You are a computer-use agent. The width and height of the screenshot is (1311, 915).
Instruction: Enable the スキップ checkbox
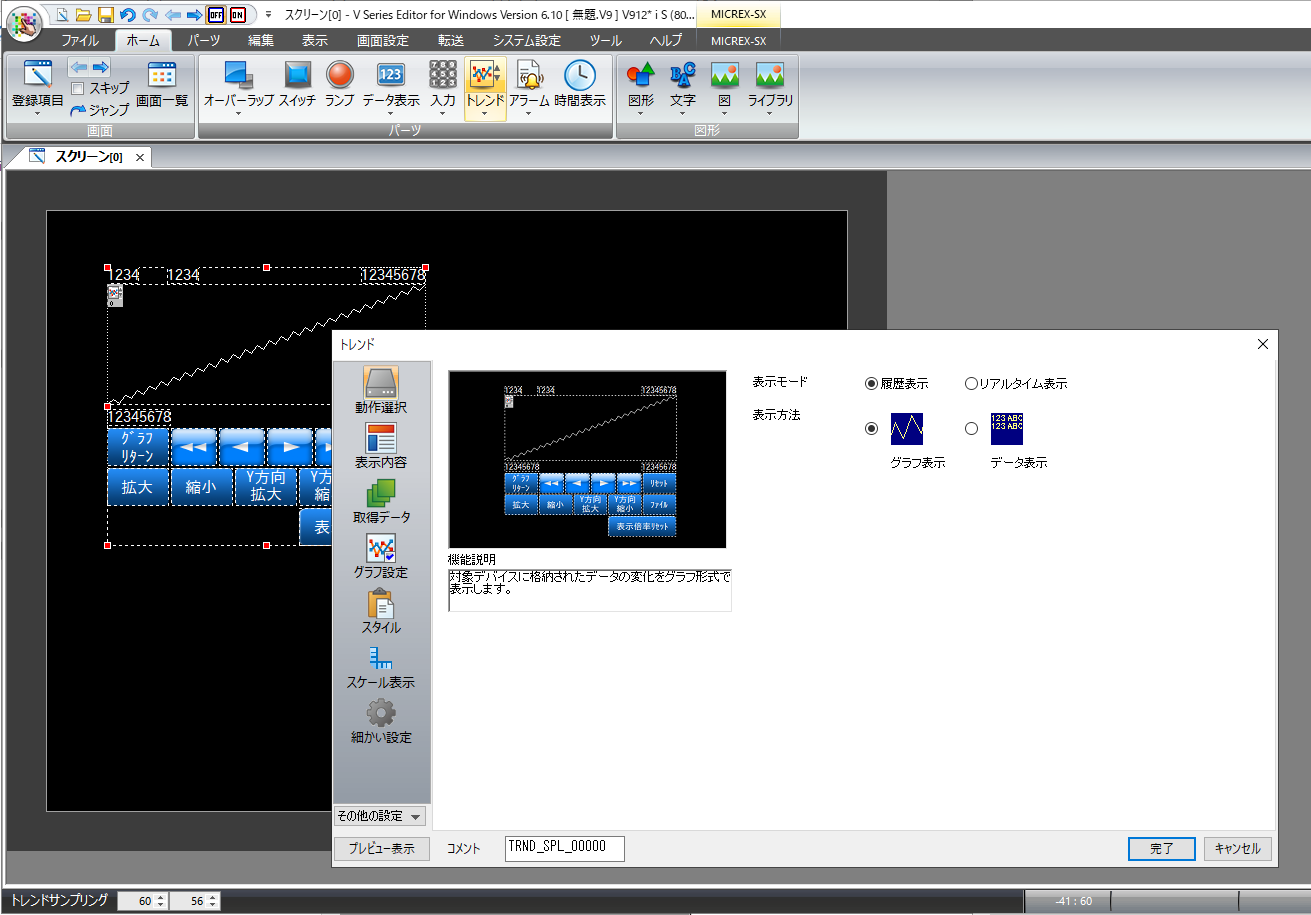78,88
